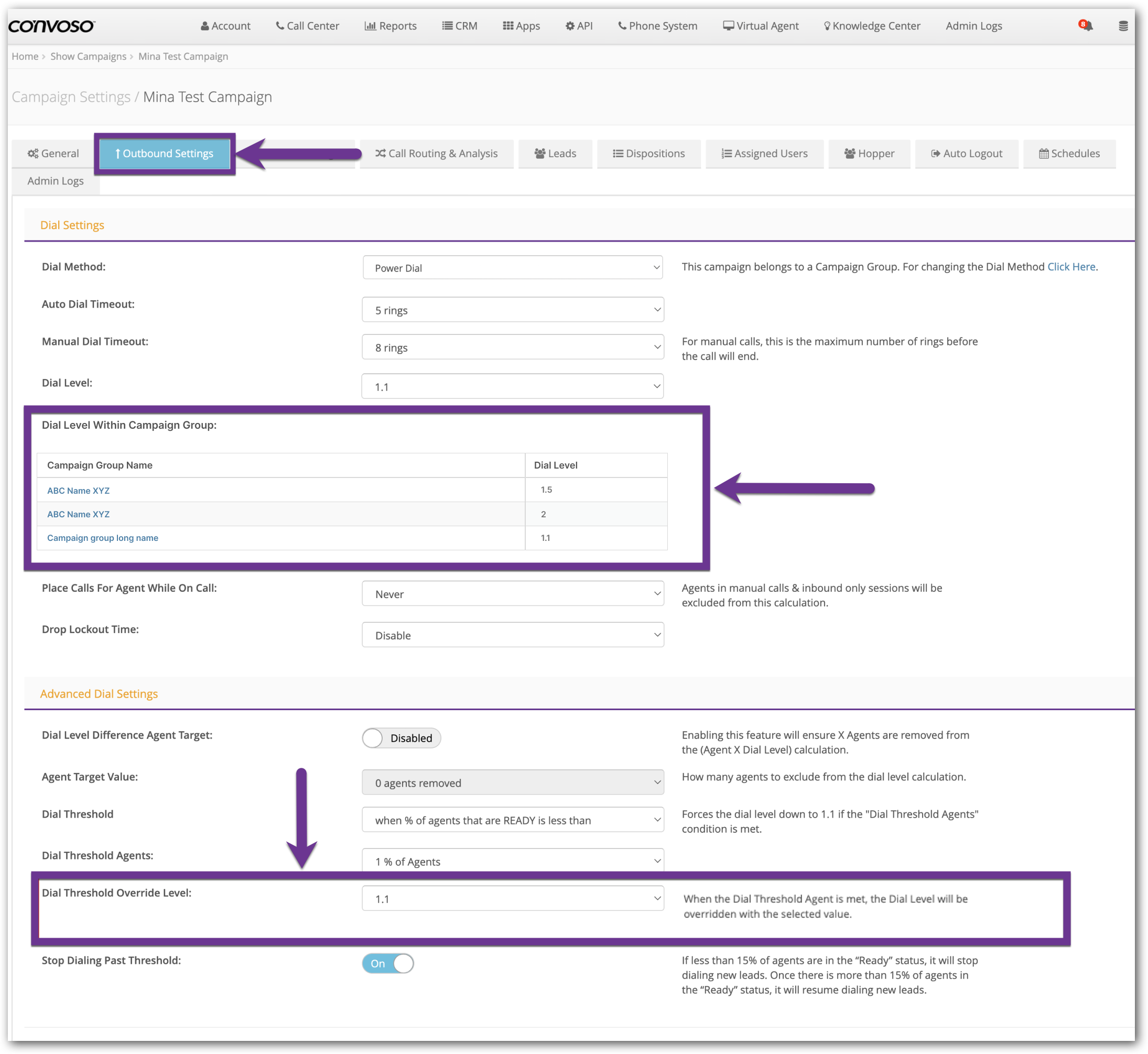Image resolution: width=1148 pixels, height=1054 pixels.
Task: Open the Auto Dial Timeout dropdown
Action: [512, 310]
